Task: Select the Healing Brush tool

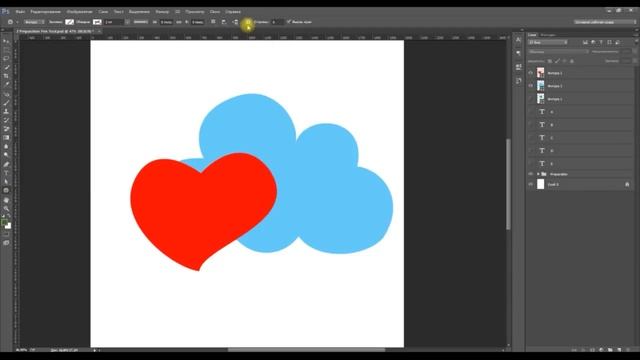Action: (x=6, y=94)
